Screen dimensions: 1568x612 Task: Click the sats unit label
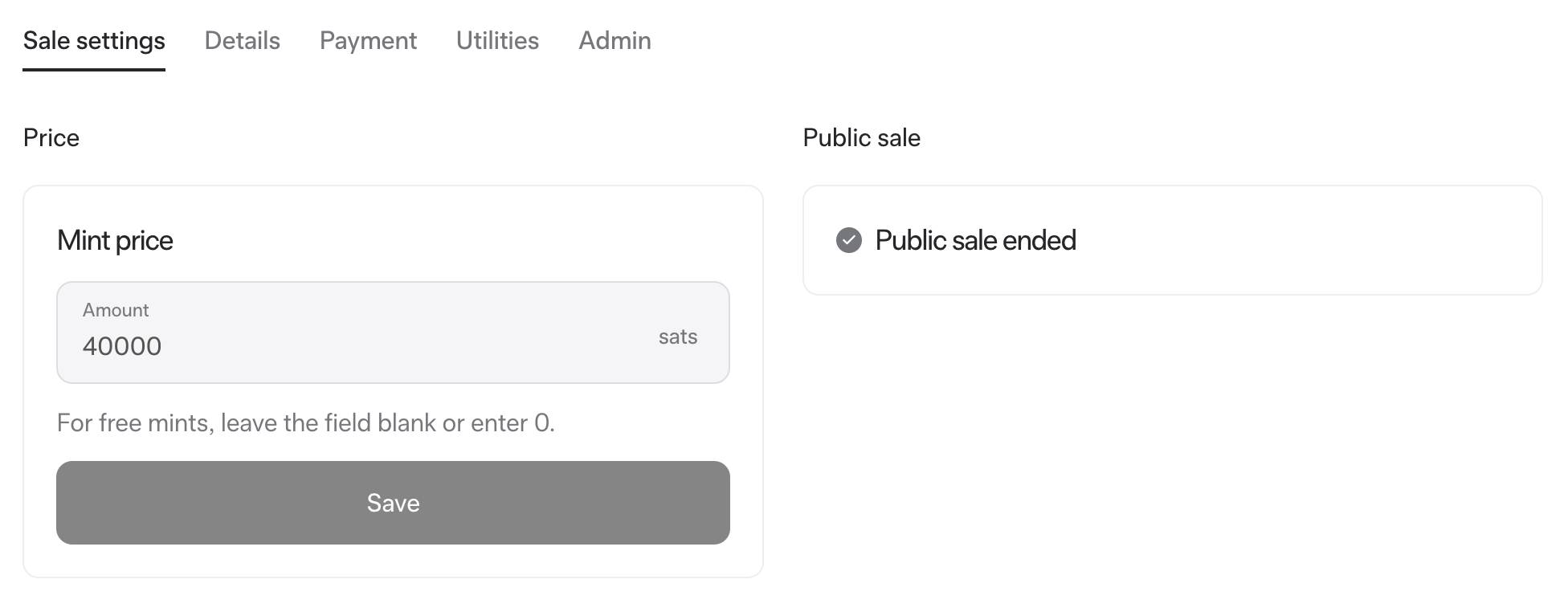tap(678, 337)
